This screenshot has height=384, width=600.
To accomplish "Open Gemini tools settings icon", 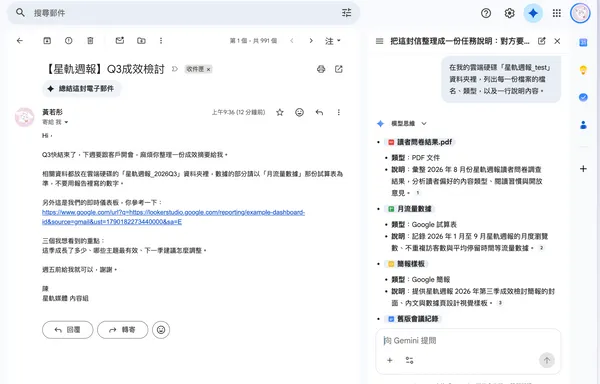I will point(409,360).
